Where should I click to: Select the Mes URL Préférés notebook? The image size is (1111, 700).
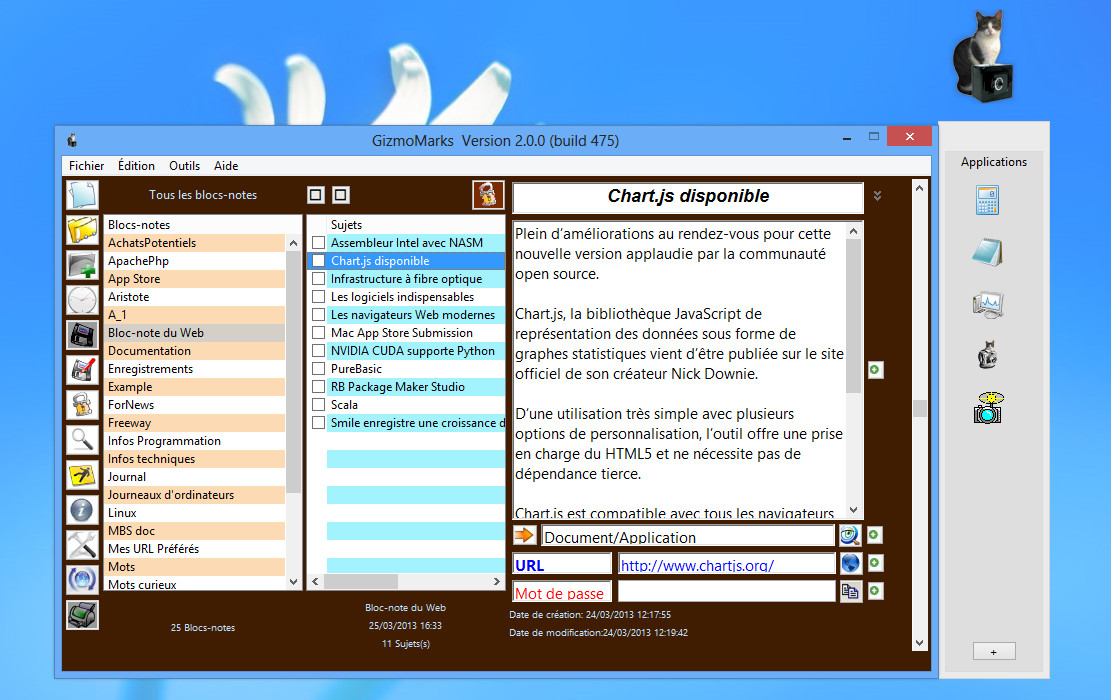click(195, 548)
